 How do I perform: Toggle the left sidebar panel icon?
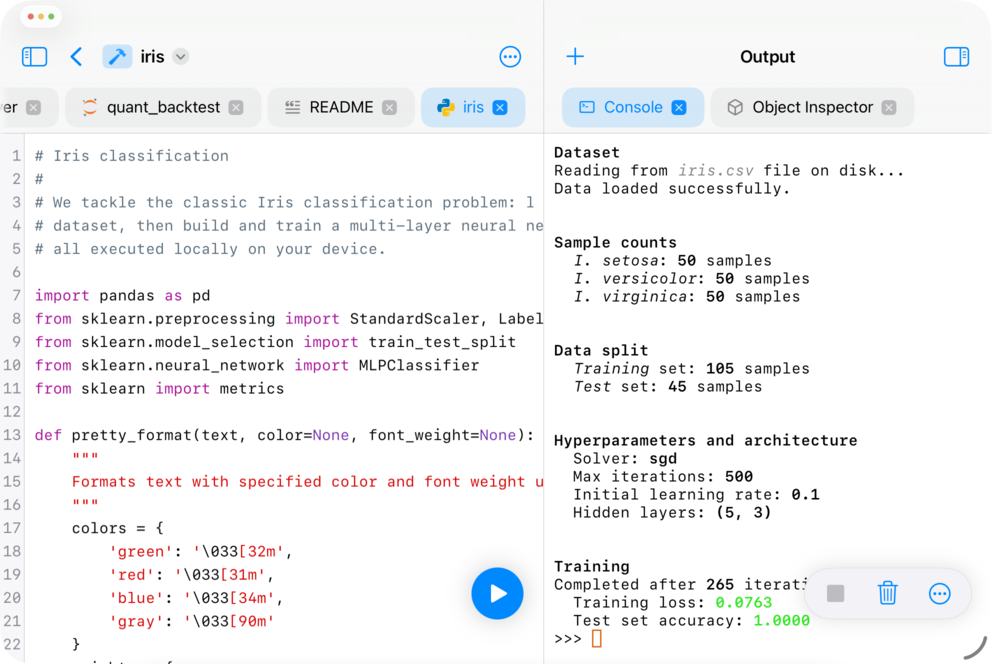click(x=34, y=57)
